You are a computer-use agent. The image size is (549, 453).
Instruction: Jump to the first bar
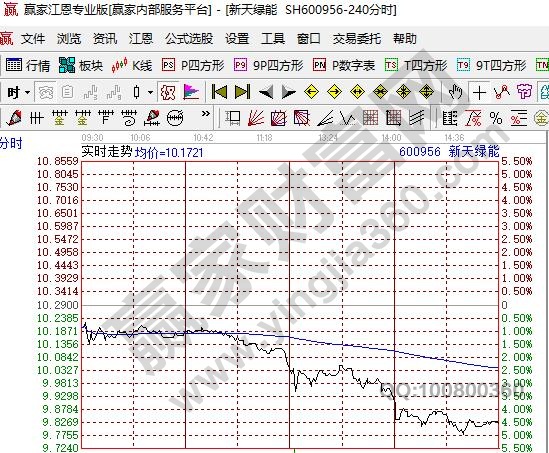click(220, 92)
